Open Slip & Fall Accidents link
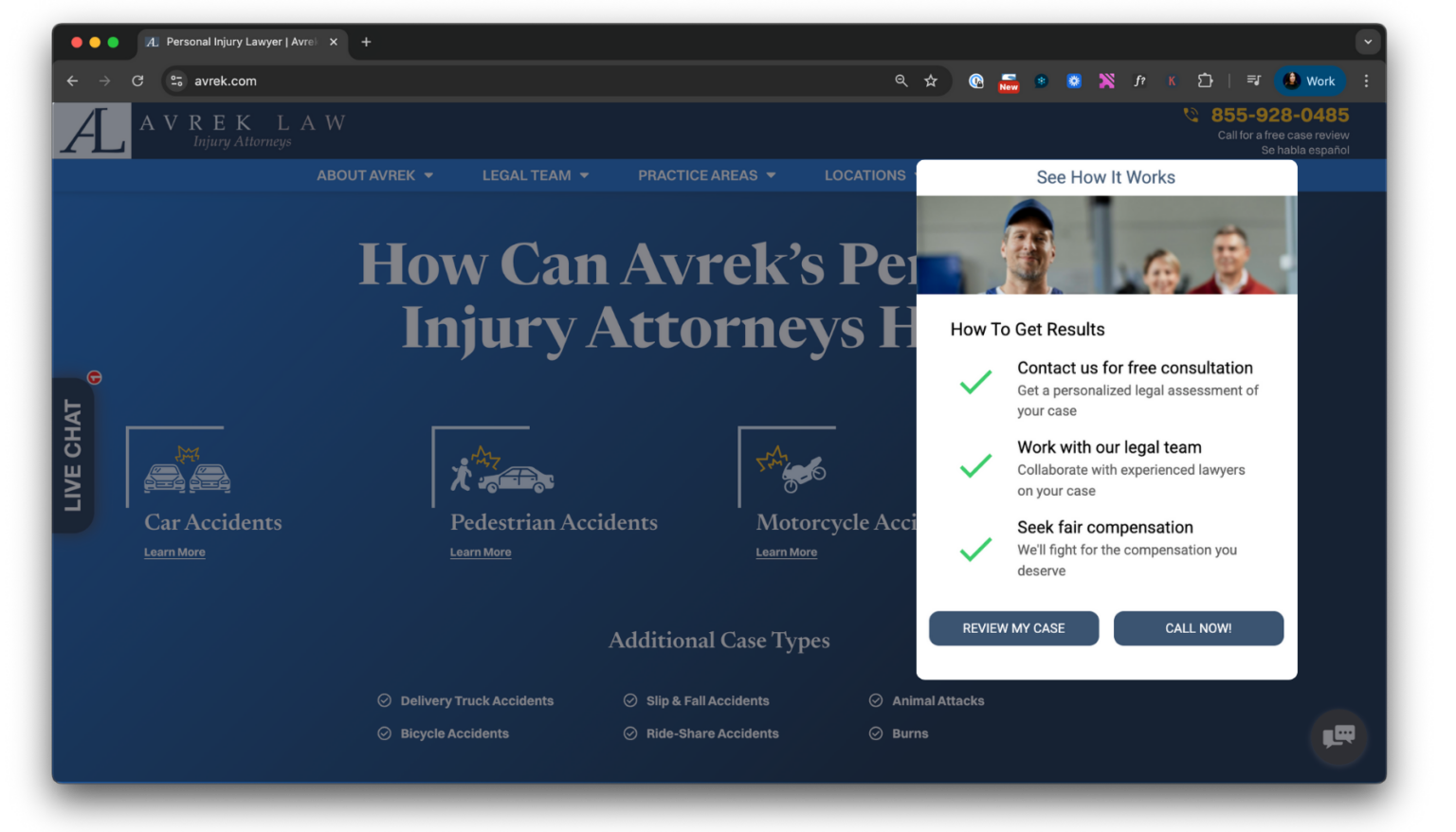 [x=707, y=701]
